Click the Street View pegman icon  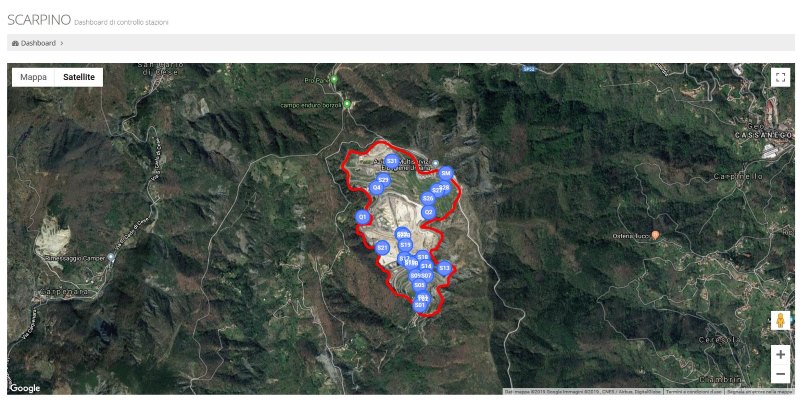coord(780,320)
